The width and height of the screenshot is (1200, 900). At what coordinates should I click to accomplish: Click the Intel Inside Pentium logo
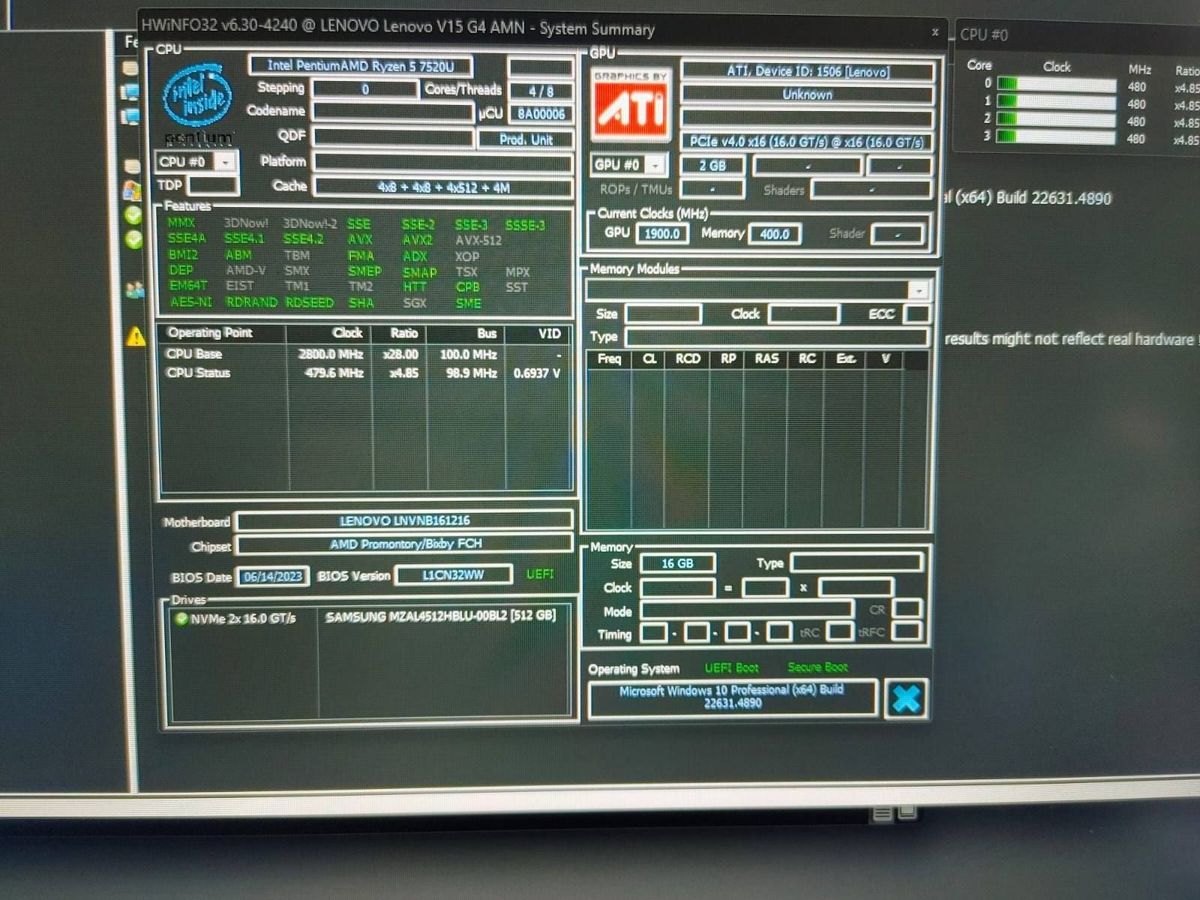[x=198, y=102]
